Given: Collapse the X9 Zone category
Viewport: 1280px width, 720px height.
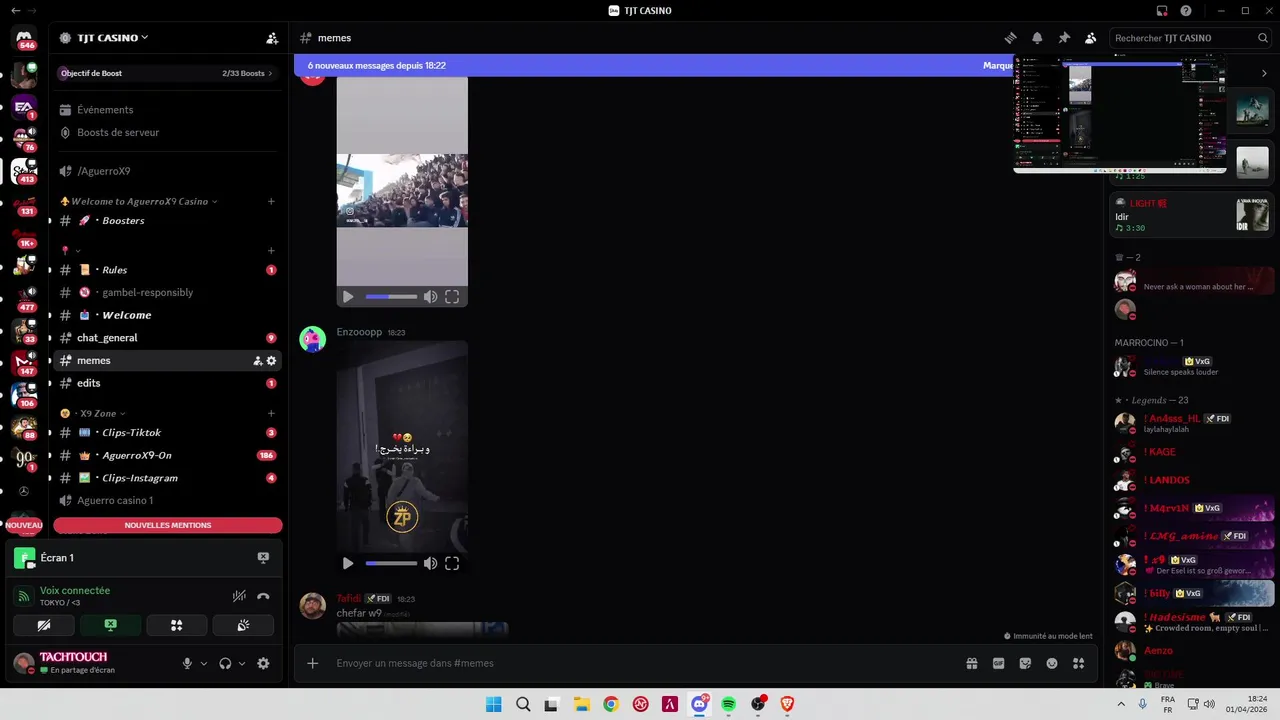Looking at the screenshot, I should (94, 413).
